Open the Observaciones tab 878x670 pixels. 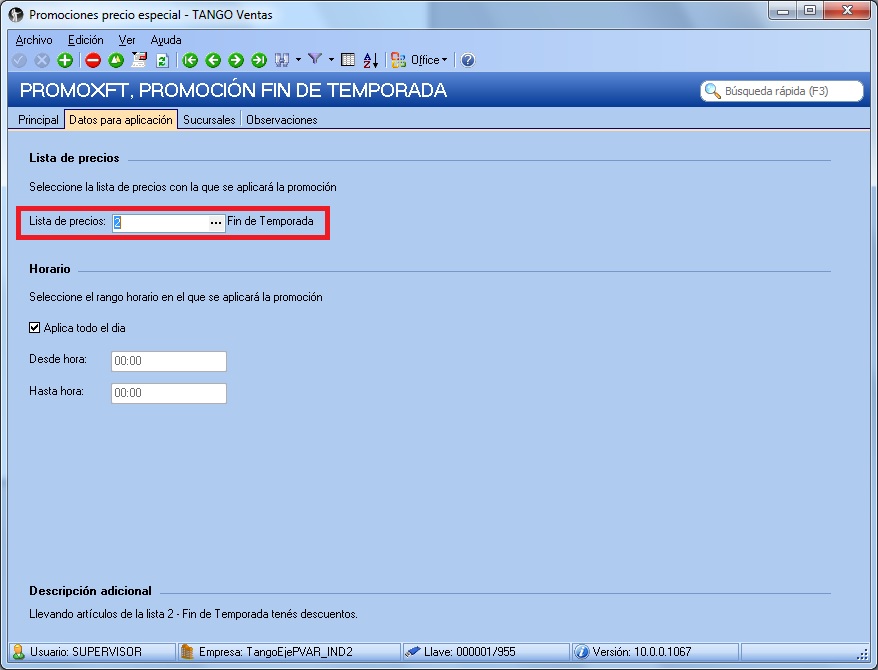[282, 120]
